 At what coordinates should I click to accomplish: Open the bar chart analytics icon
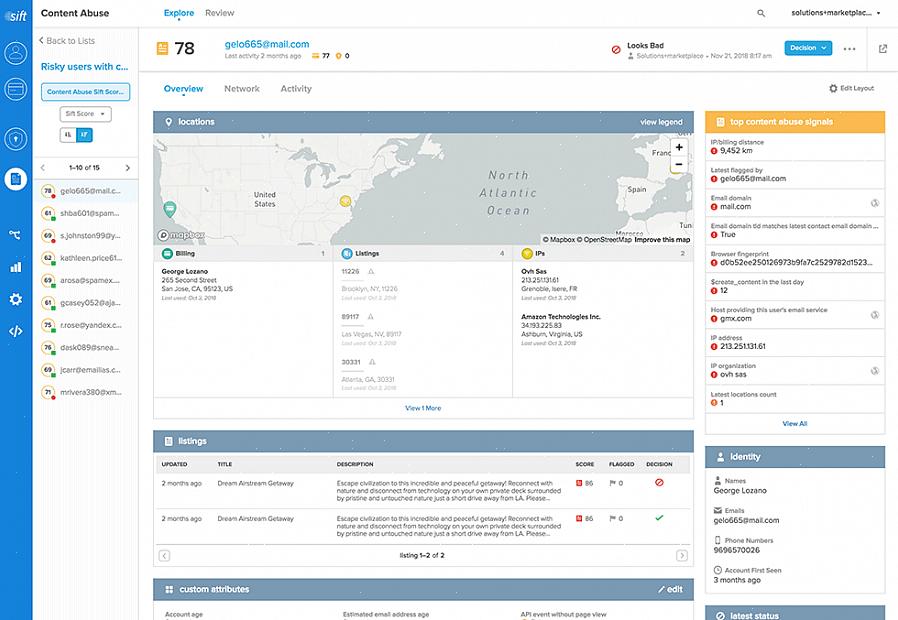(x=15, y=267)
